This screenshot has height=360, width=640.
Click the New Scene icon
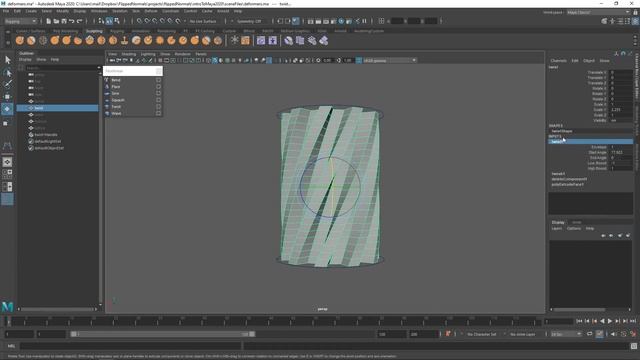tap(49, 21)
